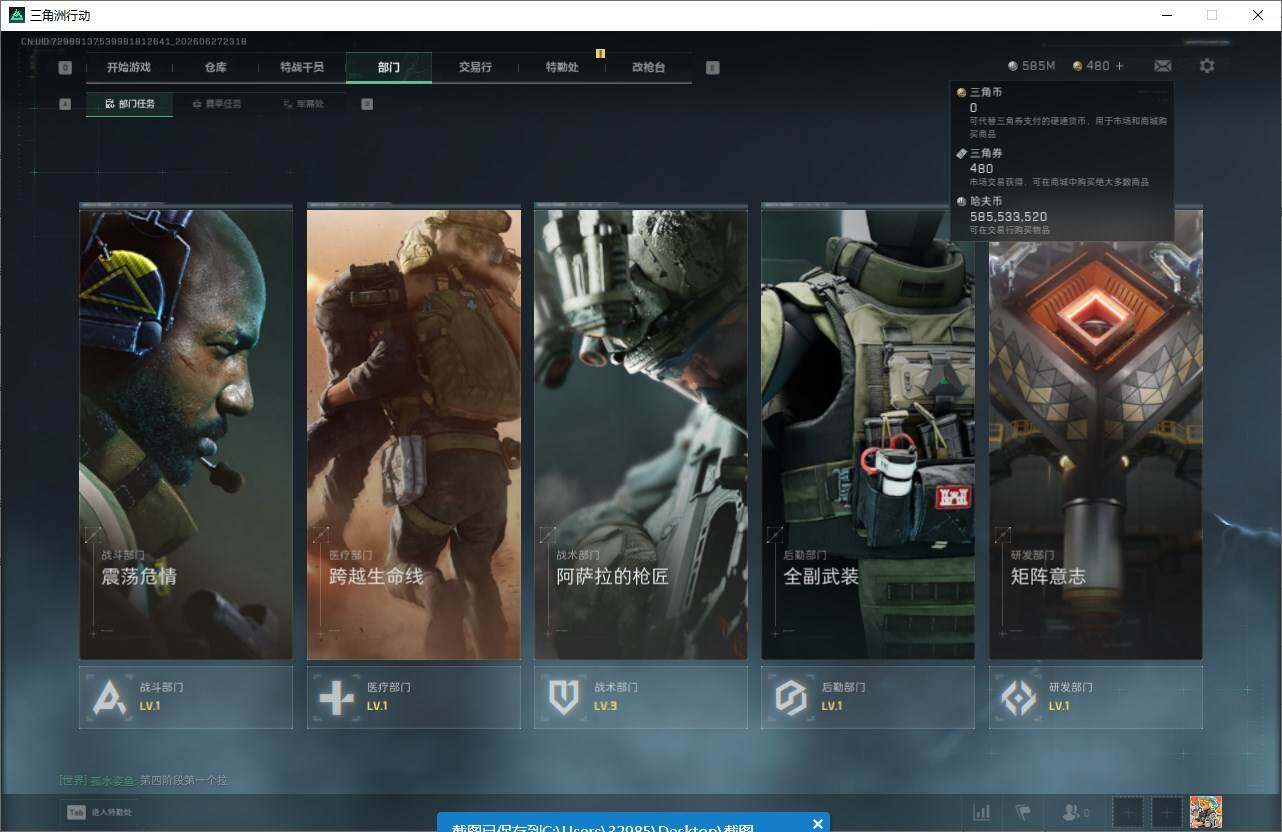1282x832 pixels.
Task: Click the CN:UID text at the top
Action: [134, 42]
